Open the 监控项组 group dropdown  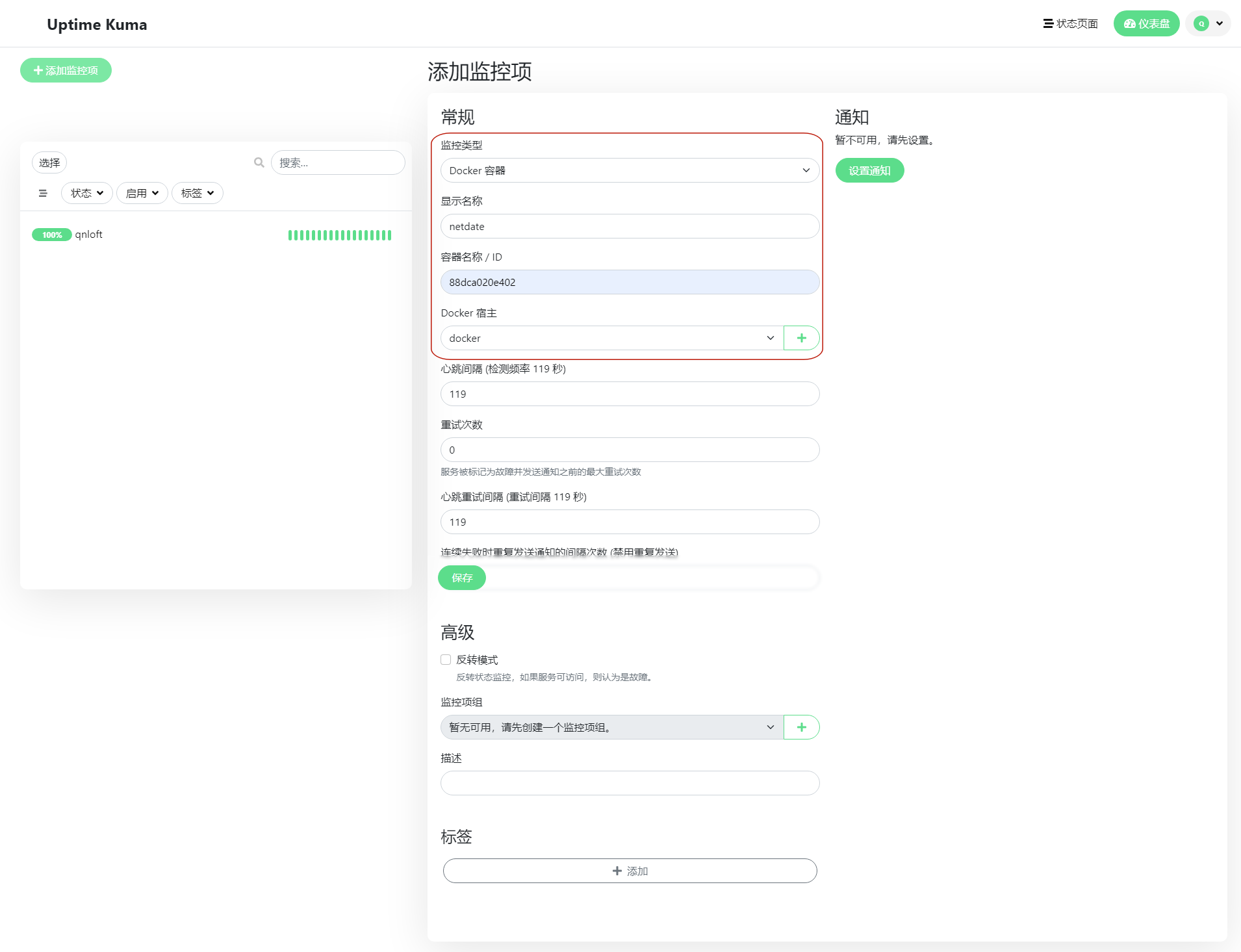(x=612, y=727)
